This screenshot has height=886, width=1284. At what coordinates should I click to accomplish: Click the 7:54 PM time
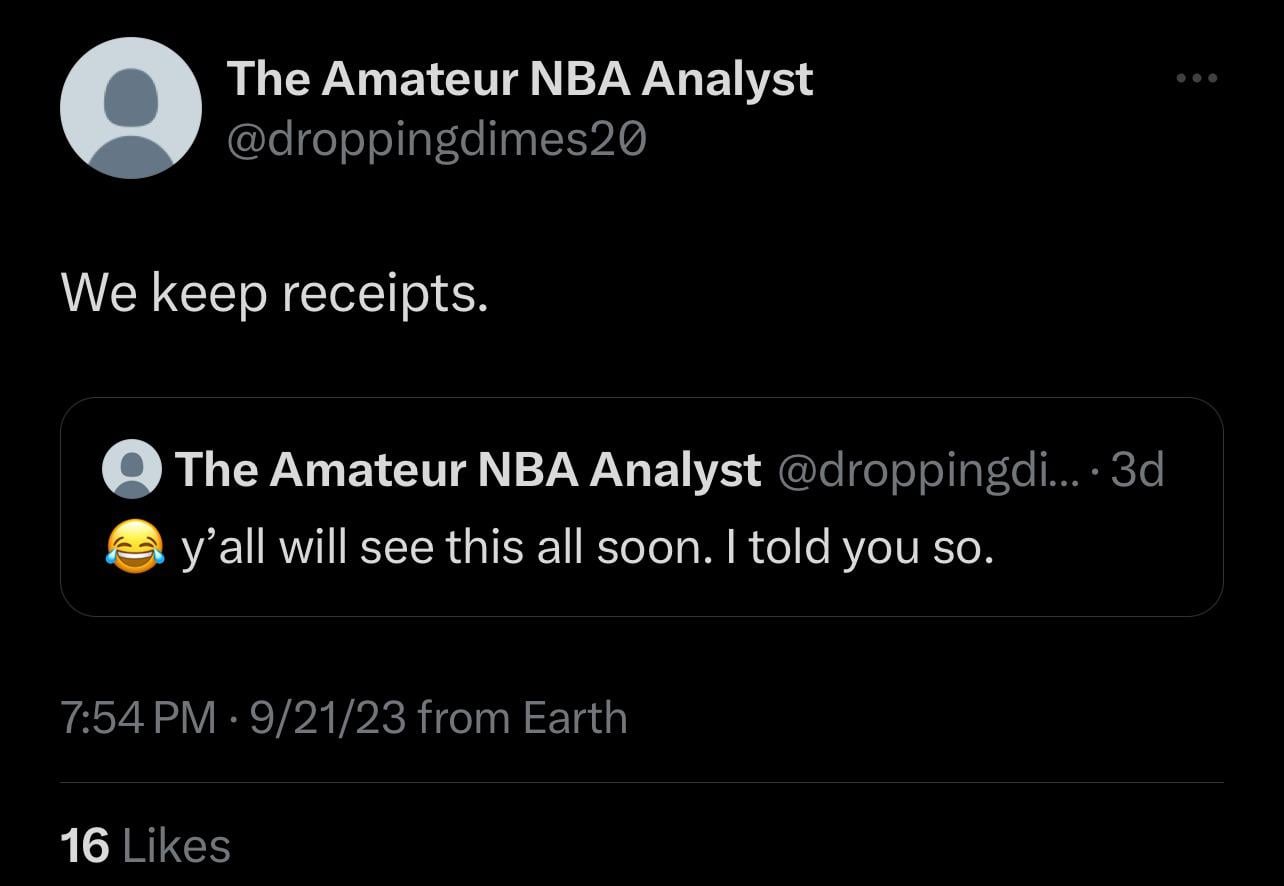pyautogui.click(x=138, y=718)
